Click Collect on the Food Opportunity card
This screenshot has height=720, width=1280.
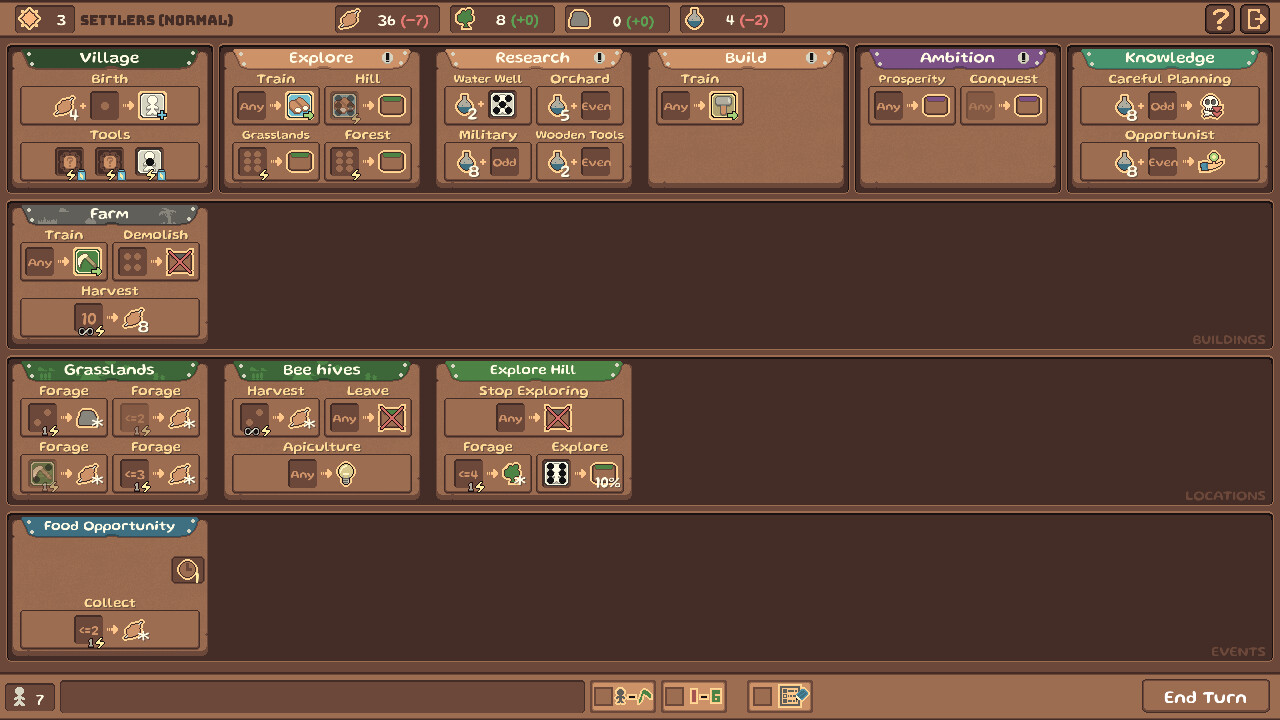[110, 629]
